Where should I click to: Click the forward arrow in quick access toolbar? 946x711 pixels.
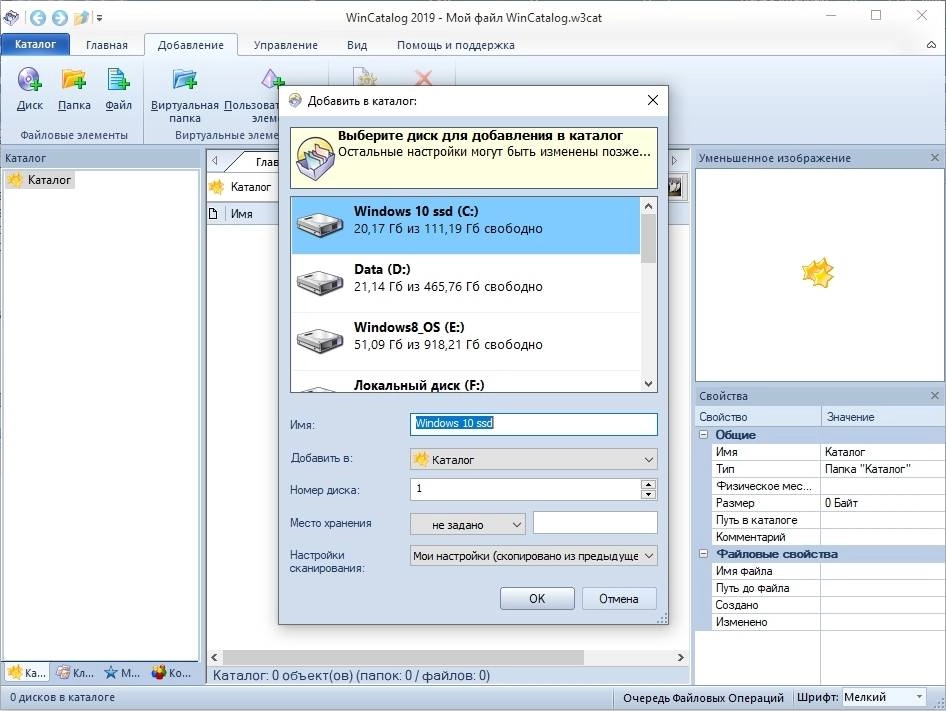60,18
